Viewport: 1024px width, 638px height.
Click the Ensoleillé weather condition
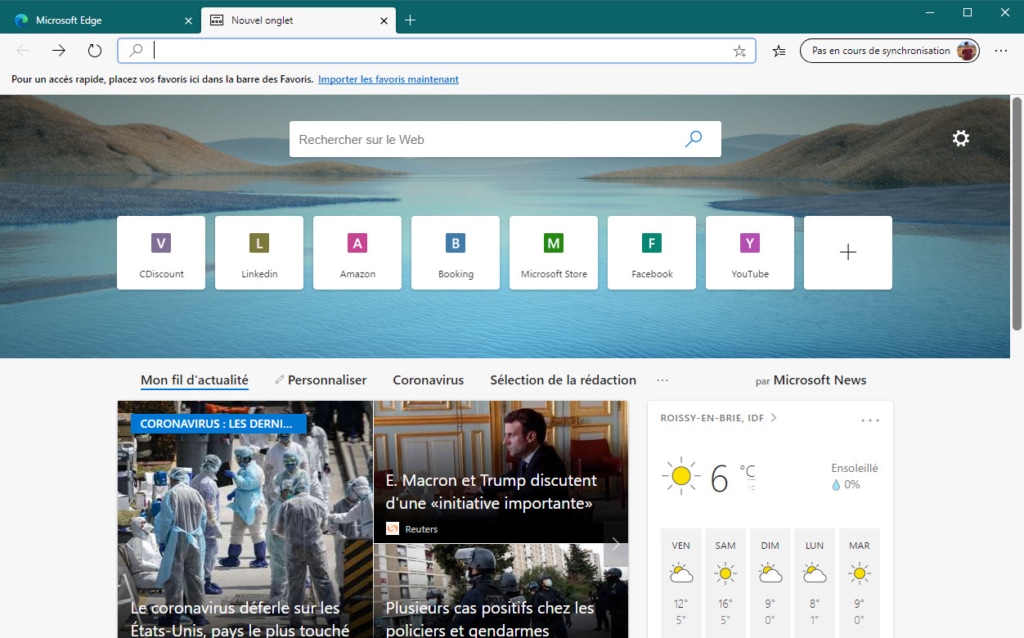point(854,468)
